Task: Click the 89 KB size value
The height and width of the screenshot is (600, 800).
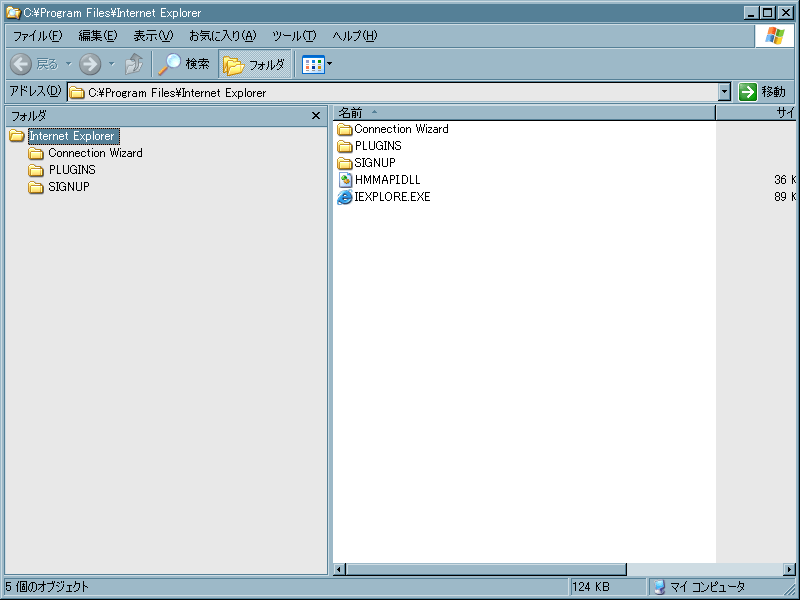Action: click(x=784, y=197)
